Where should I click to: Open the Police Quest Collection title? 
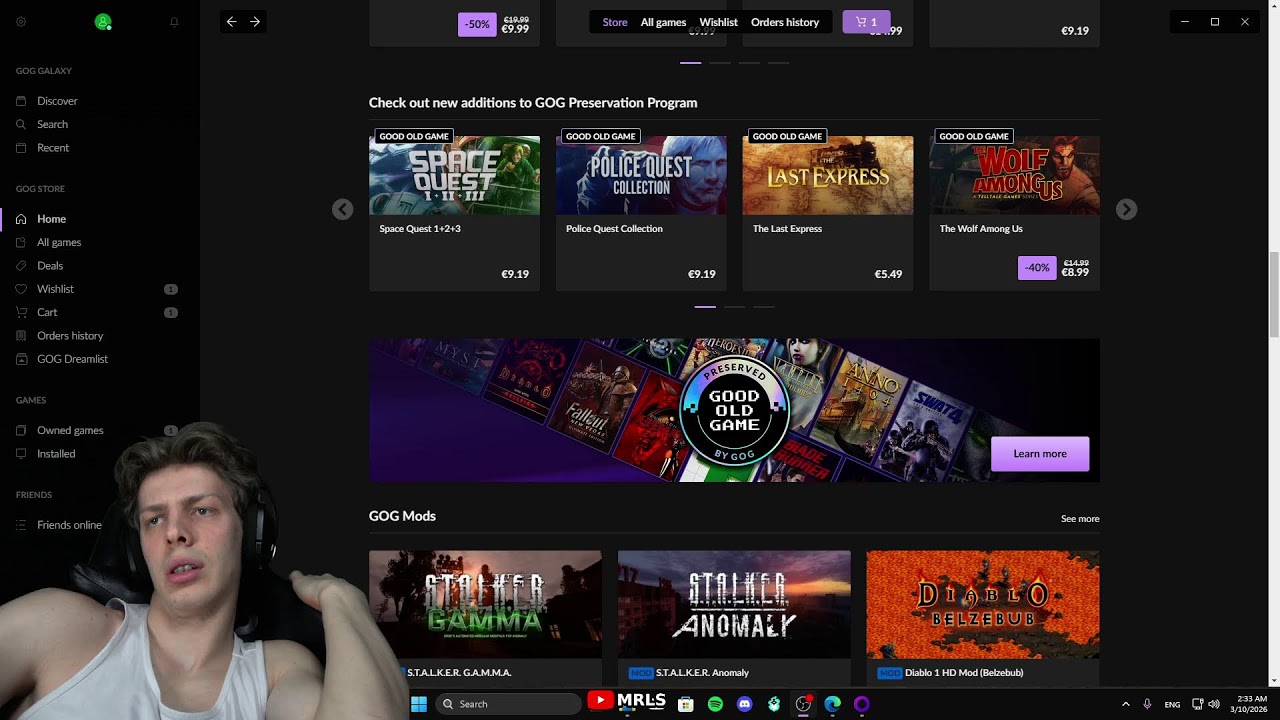click(614, 229)
